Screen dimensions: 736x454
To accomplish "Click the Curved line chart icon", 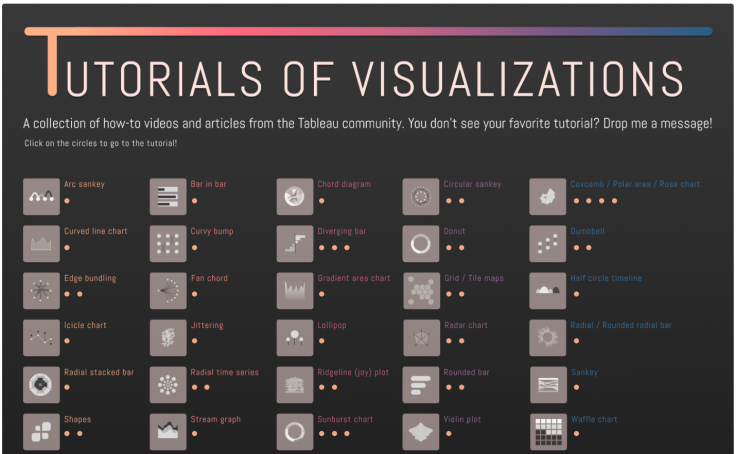I will pos(41,244).
